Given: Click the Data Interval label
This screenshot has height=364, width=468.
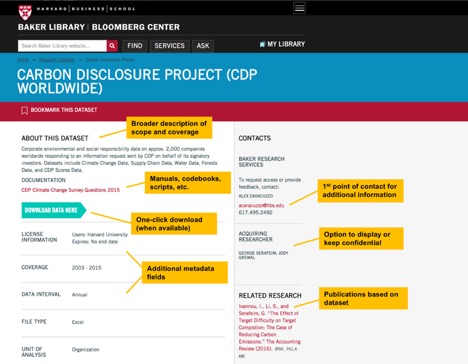Looking at the screenshot, I should coord(41,294).
